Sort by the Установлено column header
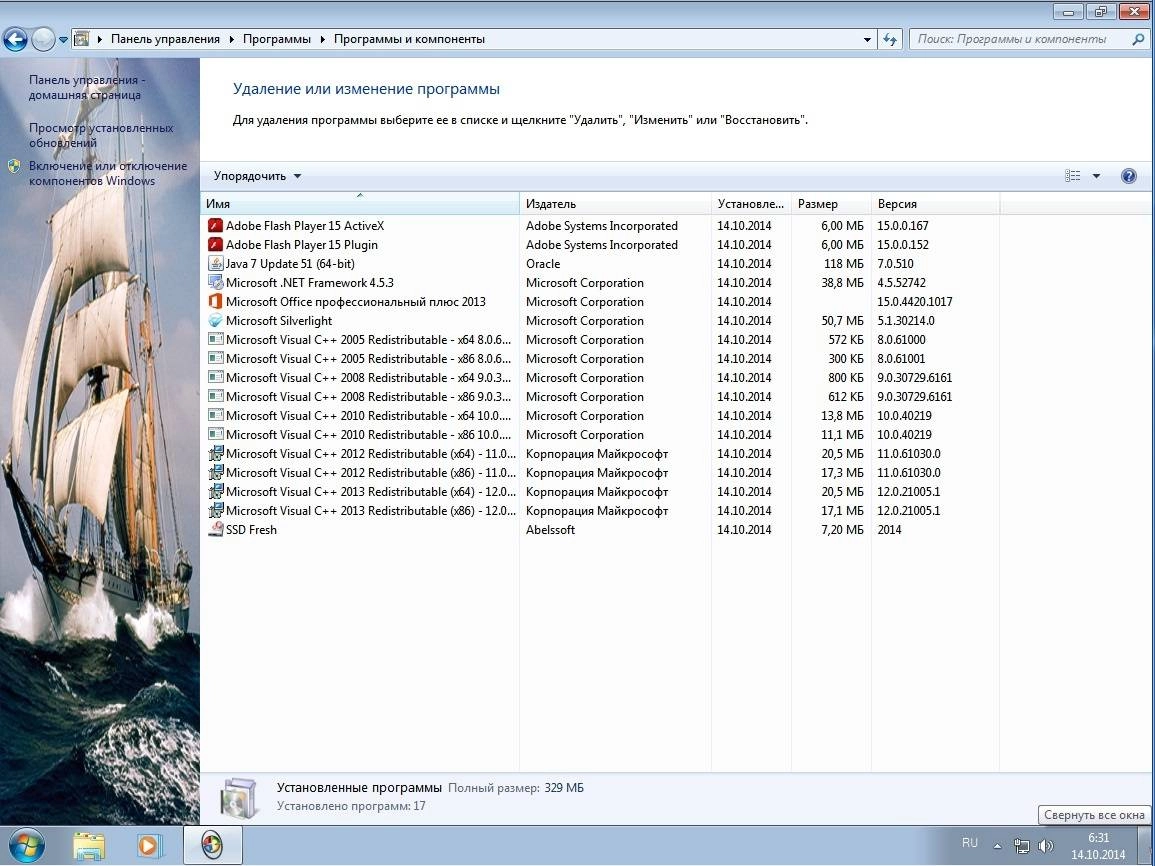The width and height of the screenshot is (1155, 866). click(x=751, y=204)
